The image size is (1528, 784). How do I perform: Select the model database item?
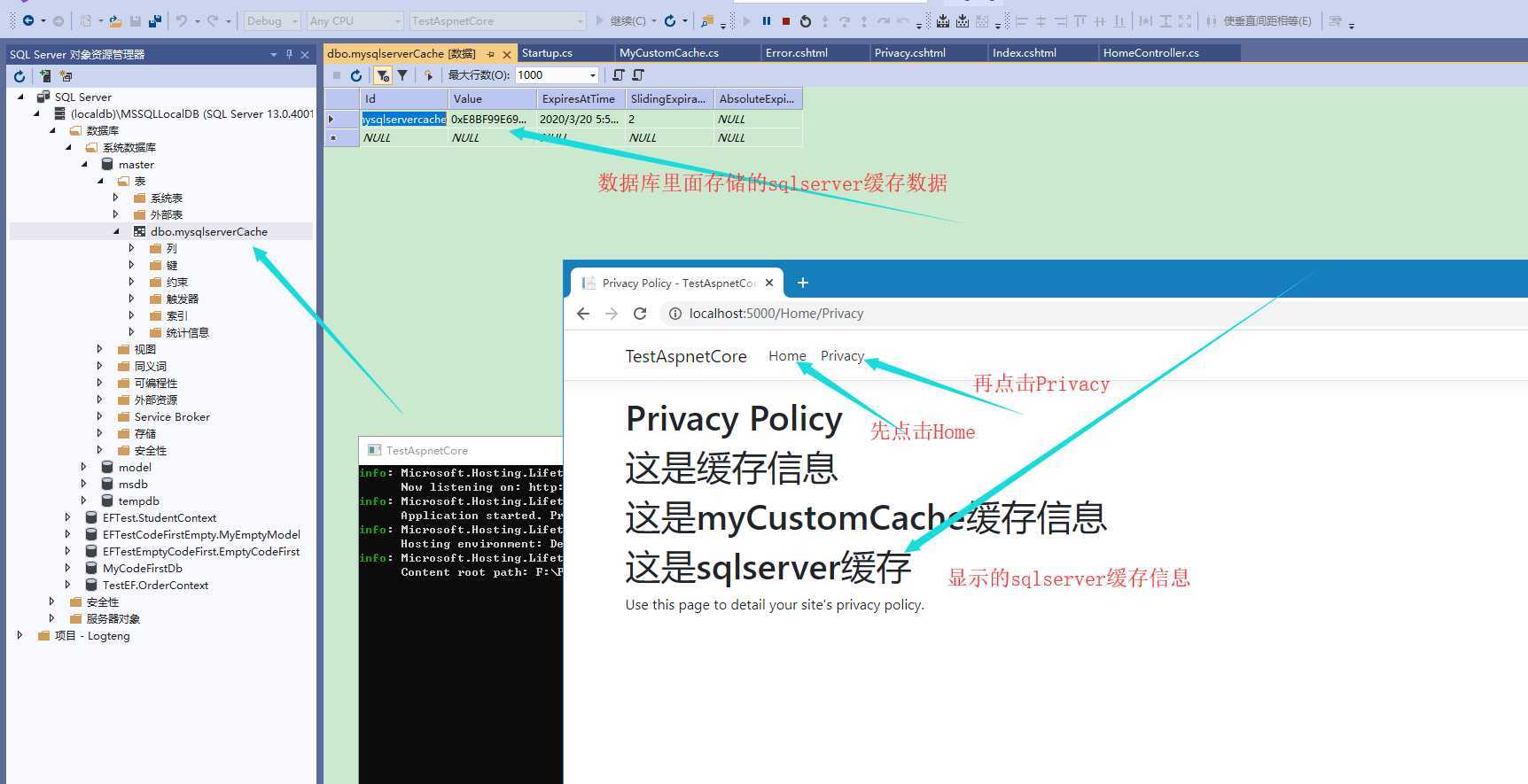pos(135,467)
